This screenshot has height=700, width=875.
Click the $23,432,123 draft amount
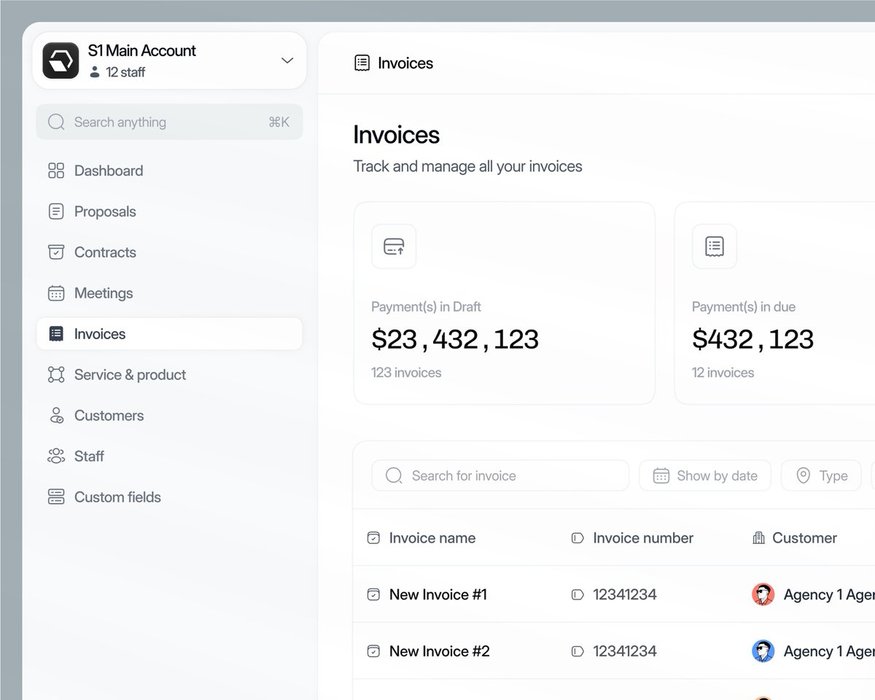(455, 339)
